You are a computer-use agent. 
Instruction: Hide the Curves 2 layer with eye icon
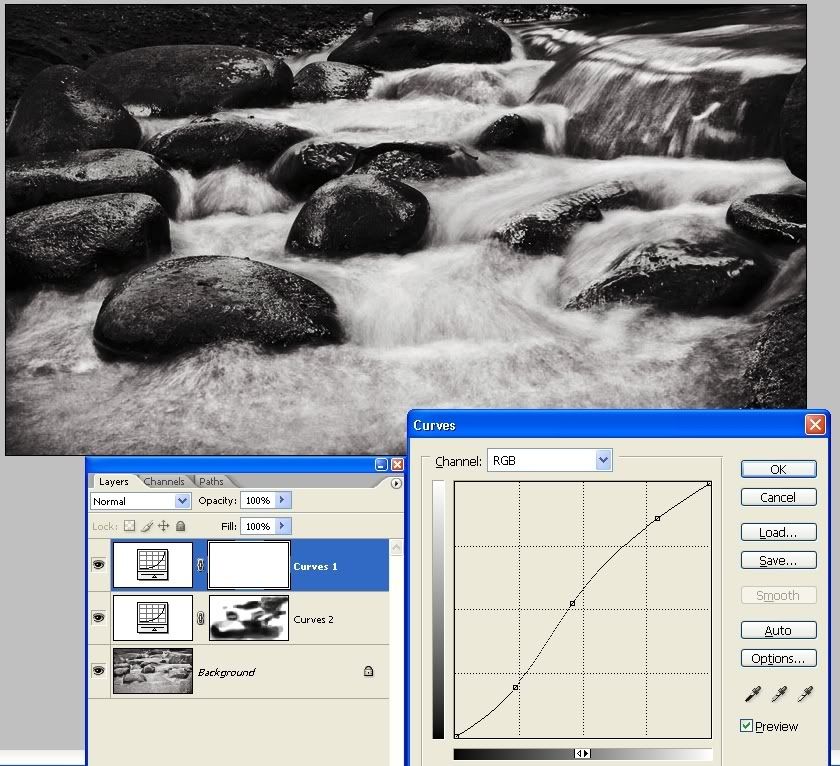coord(99,618)
